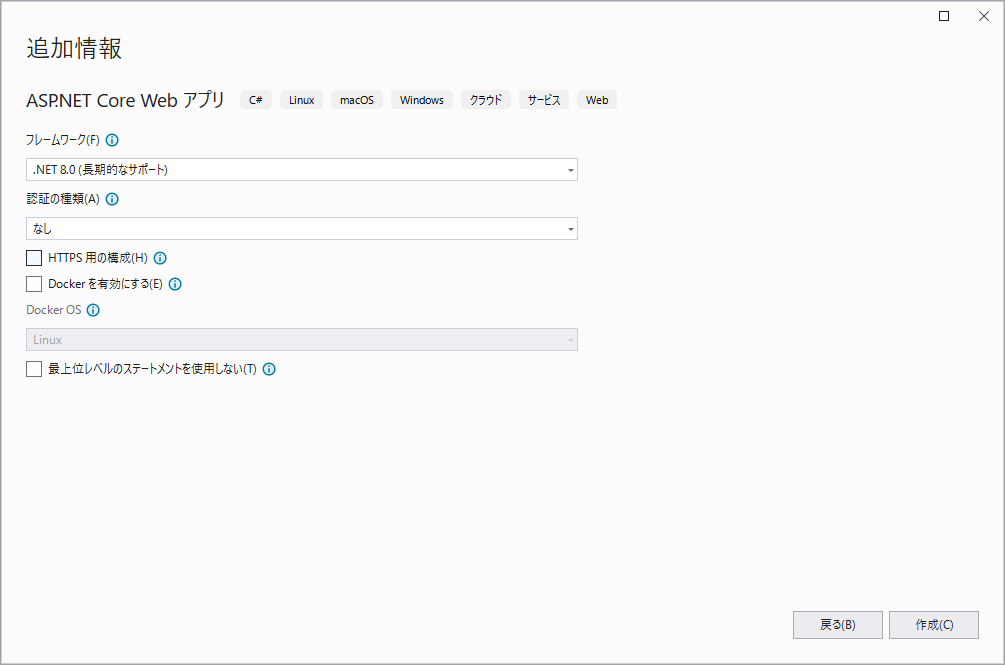1005x665 pixels.
Task: Click the Windows tag
Action: [x=422, y=100]
